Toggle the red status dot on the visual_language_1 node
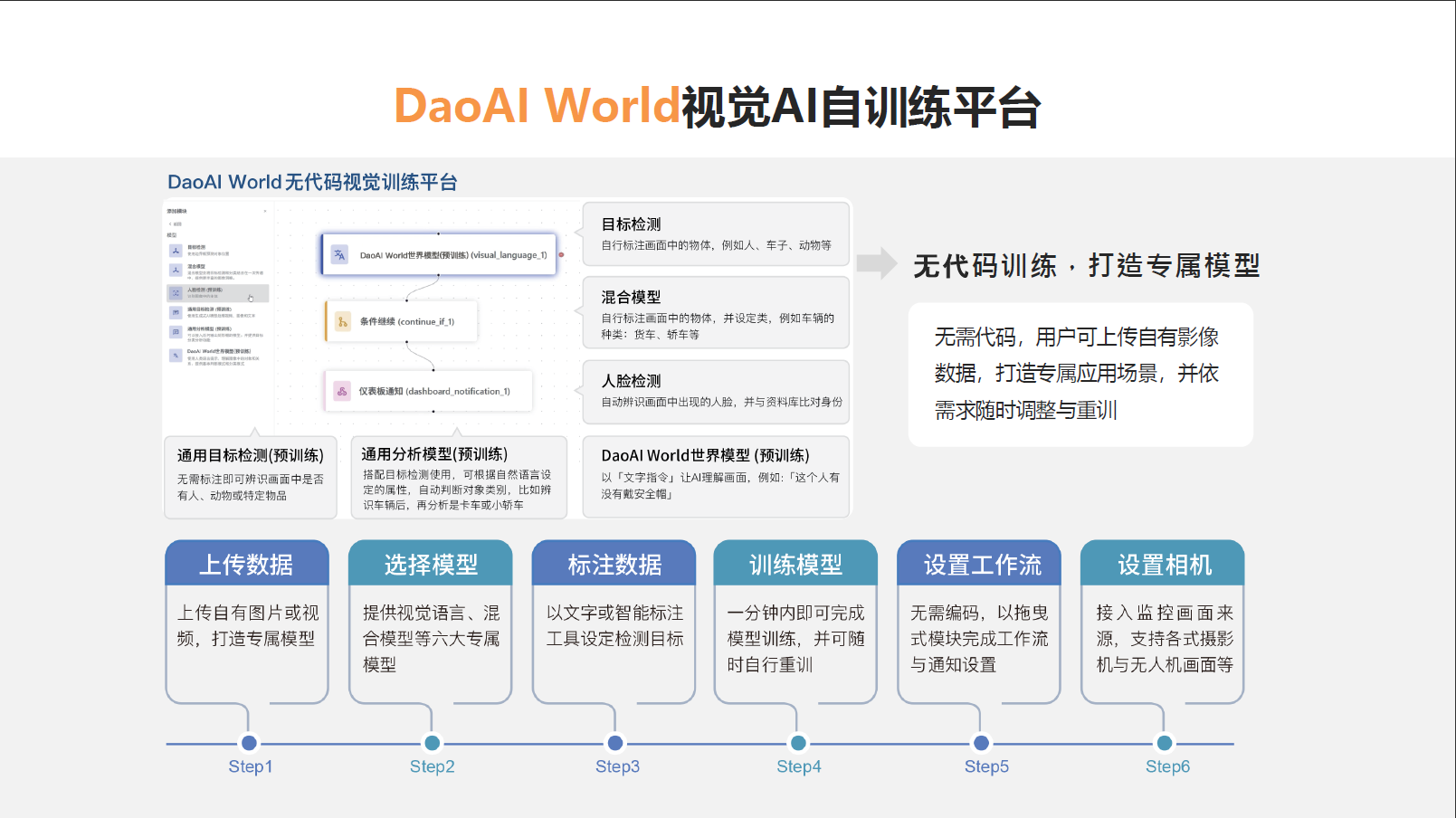The image size is (1456, 818). [x=561, y=254]
